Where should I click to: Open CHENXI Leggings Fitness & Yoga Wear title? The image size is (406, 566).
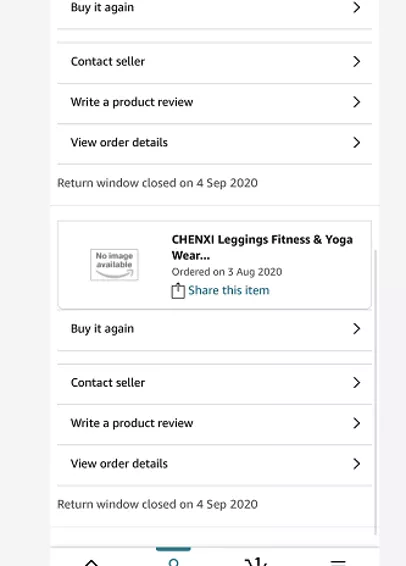point(262,247)
